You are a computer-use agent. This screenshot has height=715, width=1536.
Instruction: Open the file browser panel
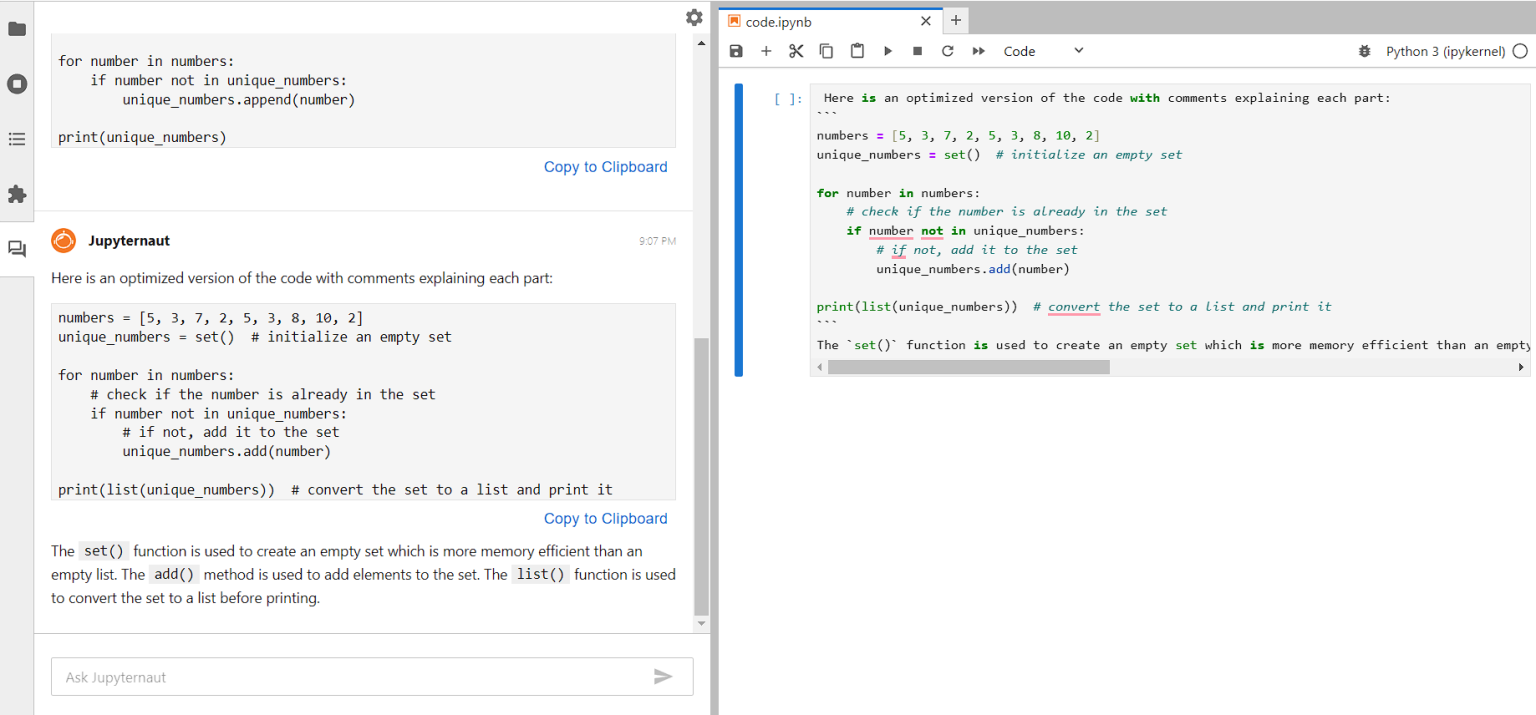pos(16,30)
